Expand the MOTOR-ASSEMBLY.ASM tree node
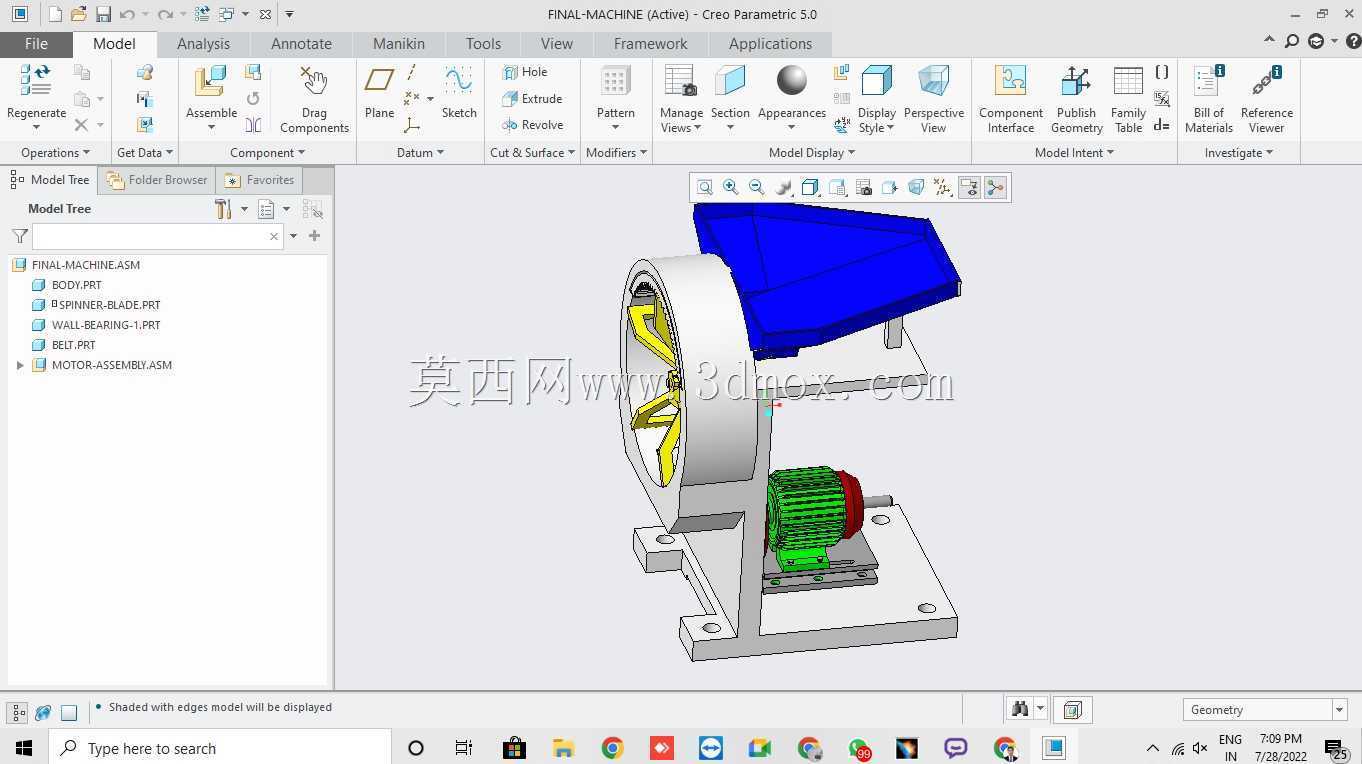This screenshot has width=1362, height=764. pos(20,365)
